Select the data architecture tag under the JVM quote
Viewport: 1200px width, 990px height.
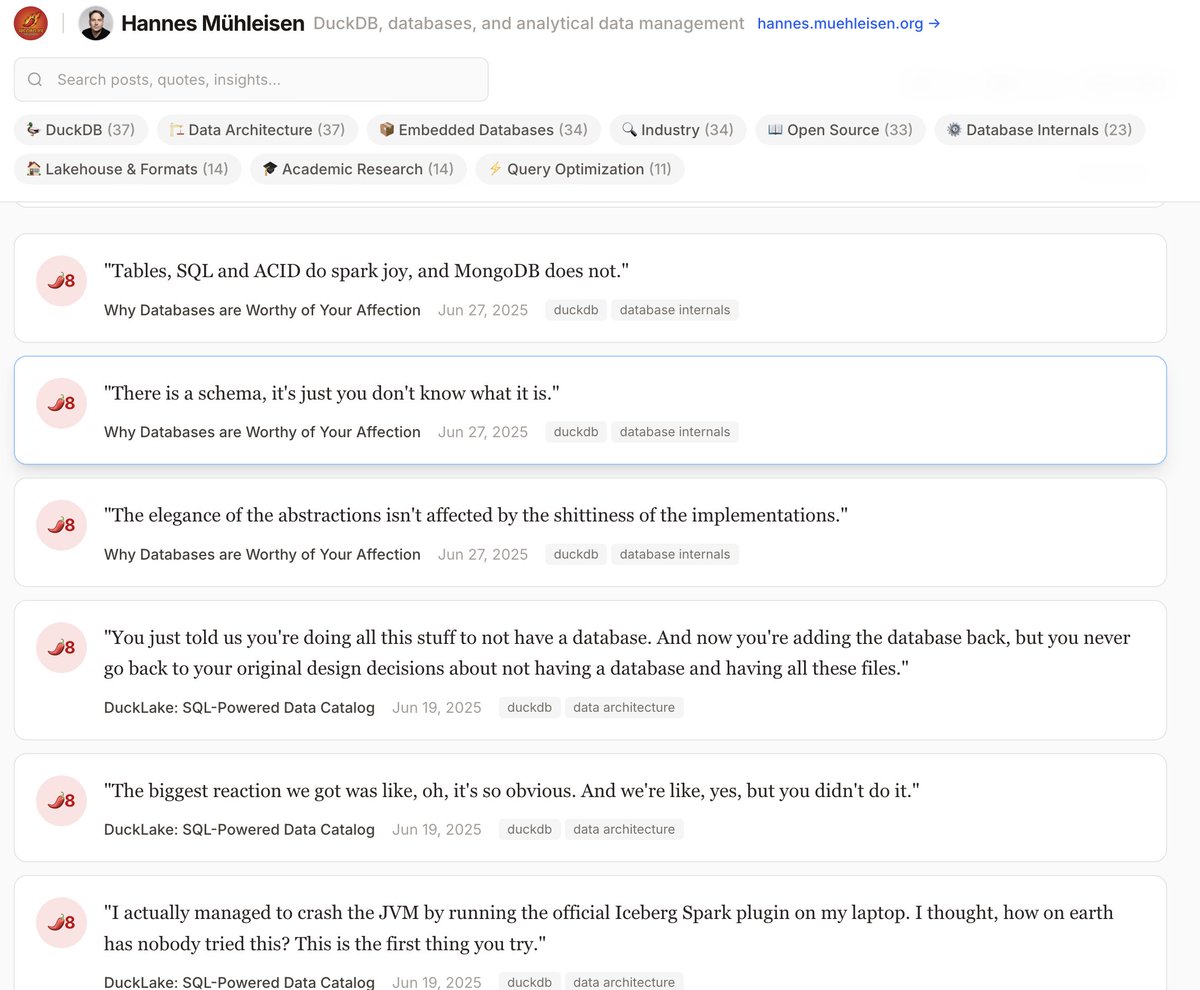click(624, 981)
